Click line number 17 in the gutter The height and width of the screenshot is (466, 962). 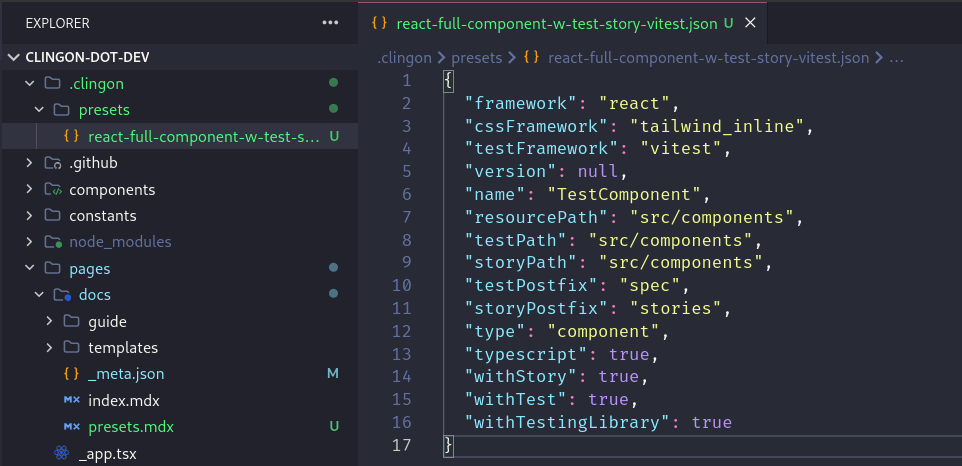[401, 445]
